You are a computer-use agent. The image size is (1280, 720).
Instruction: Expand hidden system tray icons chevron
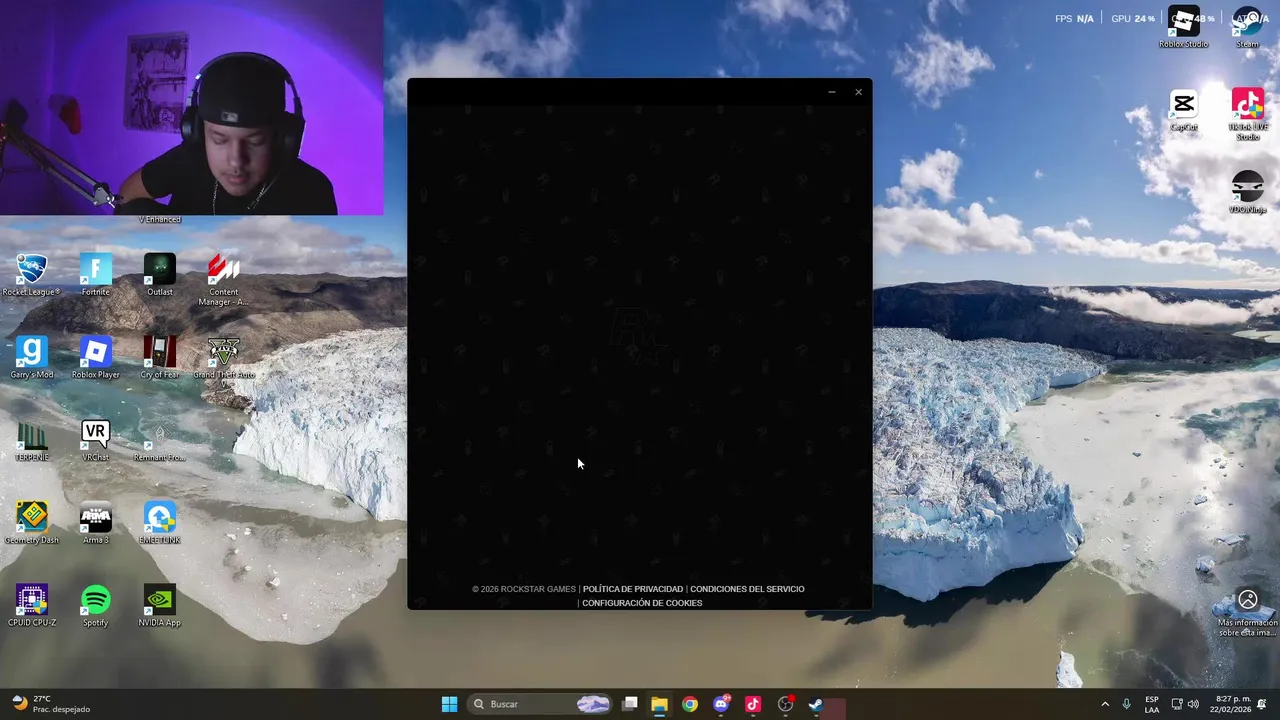click(x=1105, y=704)
